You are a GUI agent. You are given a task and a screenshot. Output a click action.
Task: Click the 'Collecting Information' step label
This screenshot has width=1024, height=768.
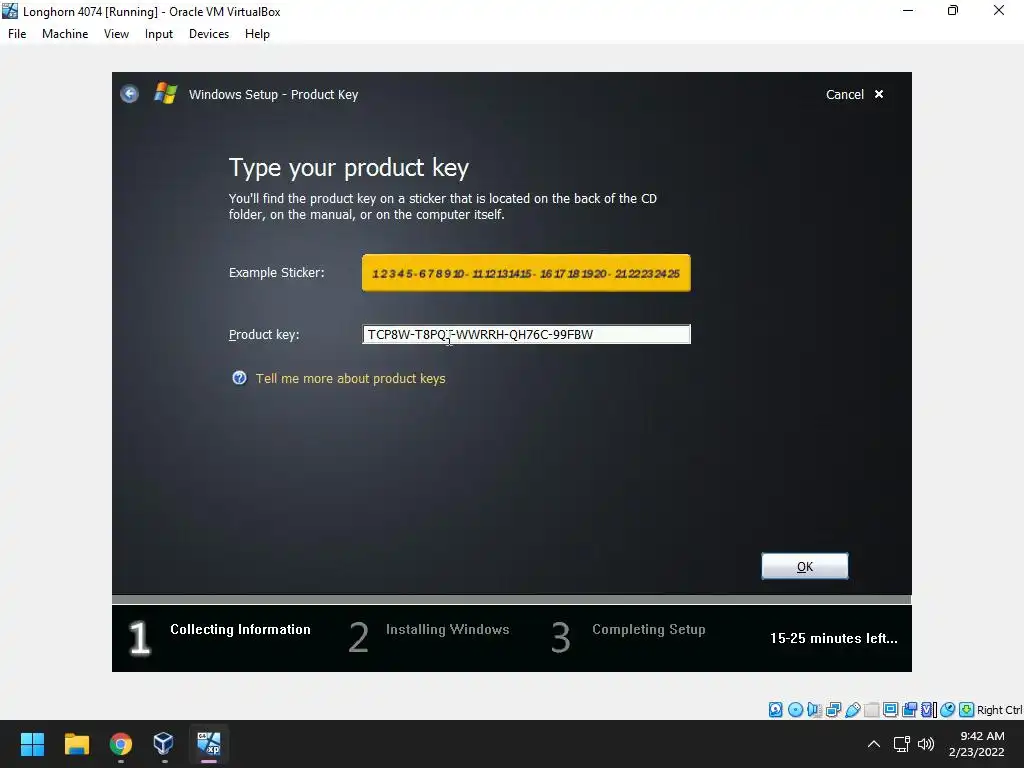(240, 630)
